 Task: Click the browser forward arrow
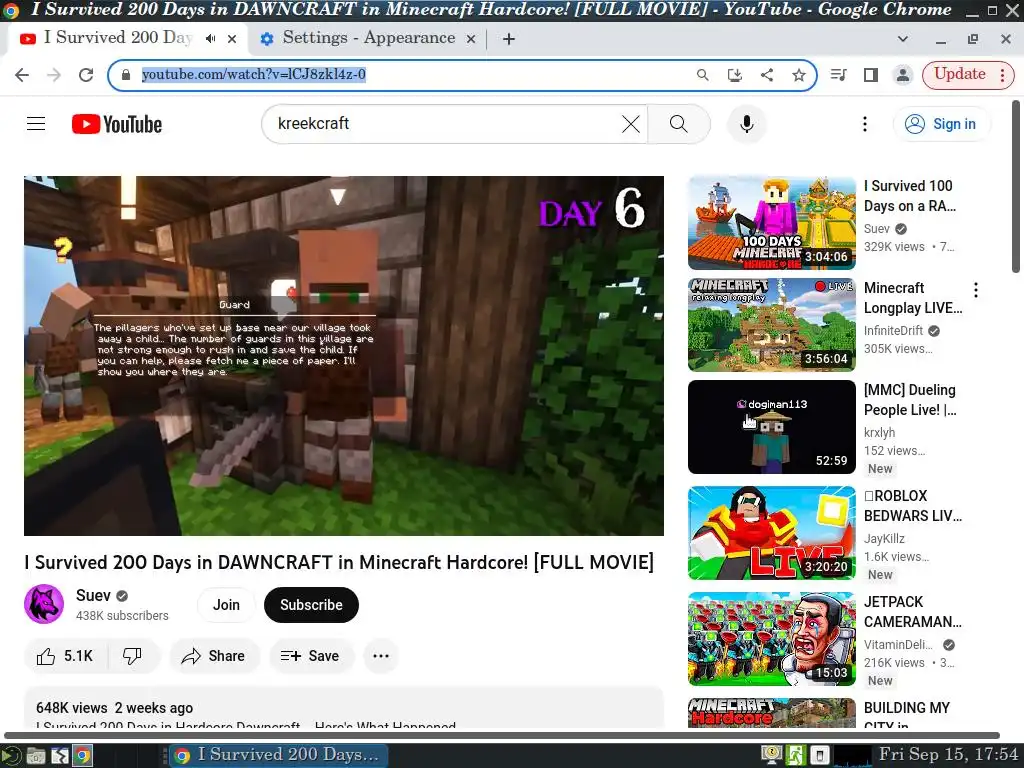(54, 74)
